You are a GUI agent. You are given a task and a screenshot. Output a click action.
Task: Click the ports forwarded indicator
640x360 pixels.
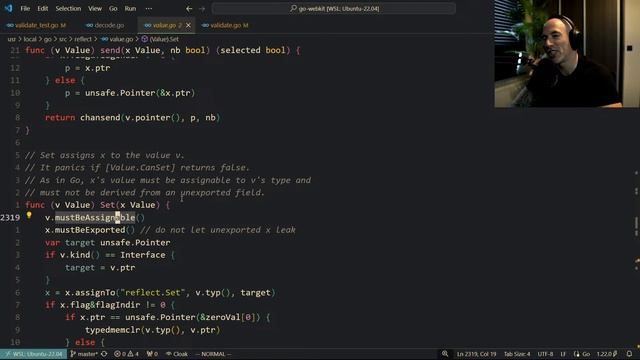click(152, 354)
